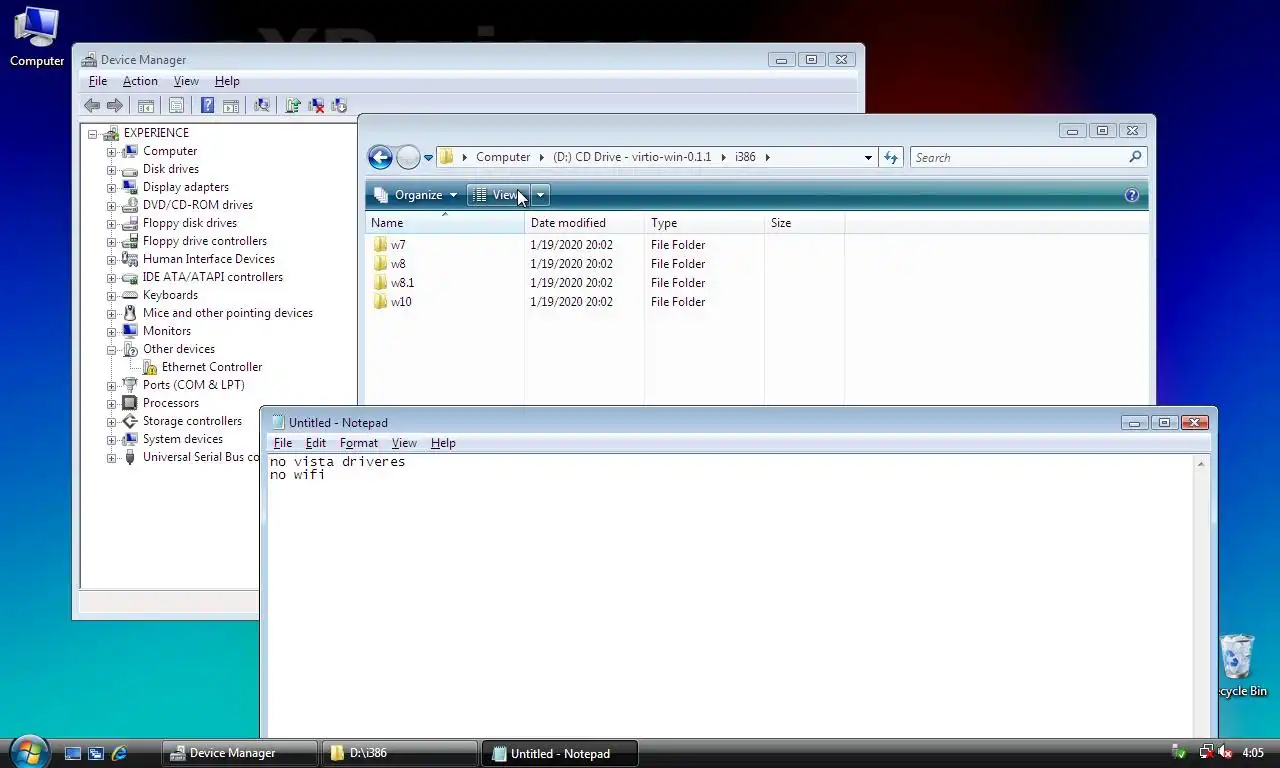Click the Refresh button beside the address bar
1280x768 pixels.
891,157
